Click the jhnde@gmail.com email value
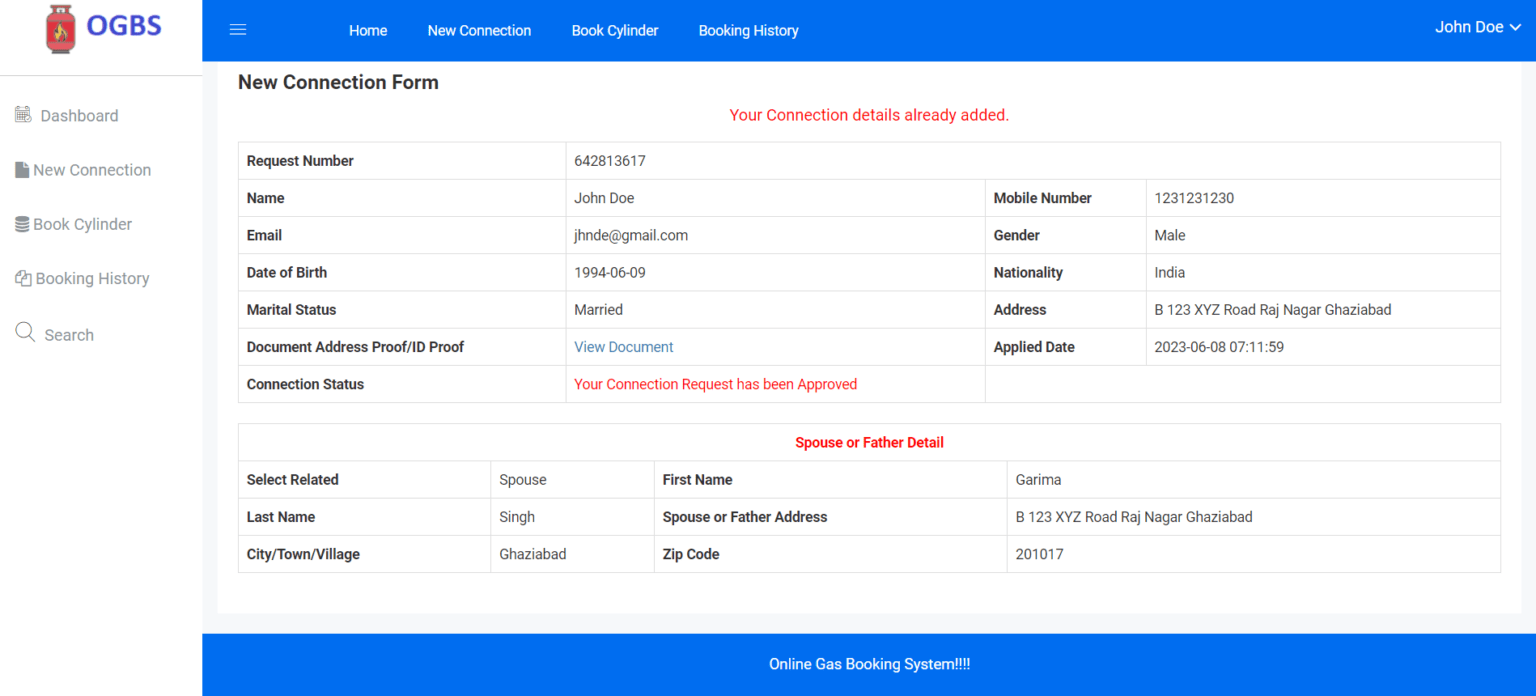This screenshot has width=1536, height=696. click(630, 235)
